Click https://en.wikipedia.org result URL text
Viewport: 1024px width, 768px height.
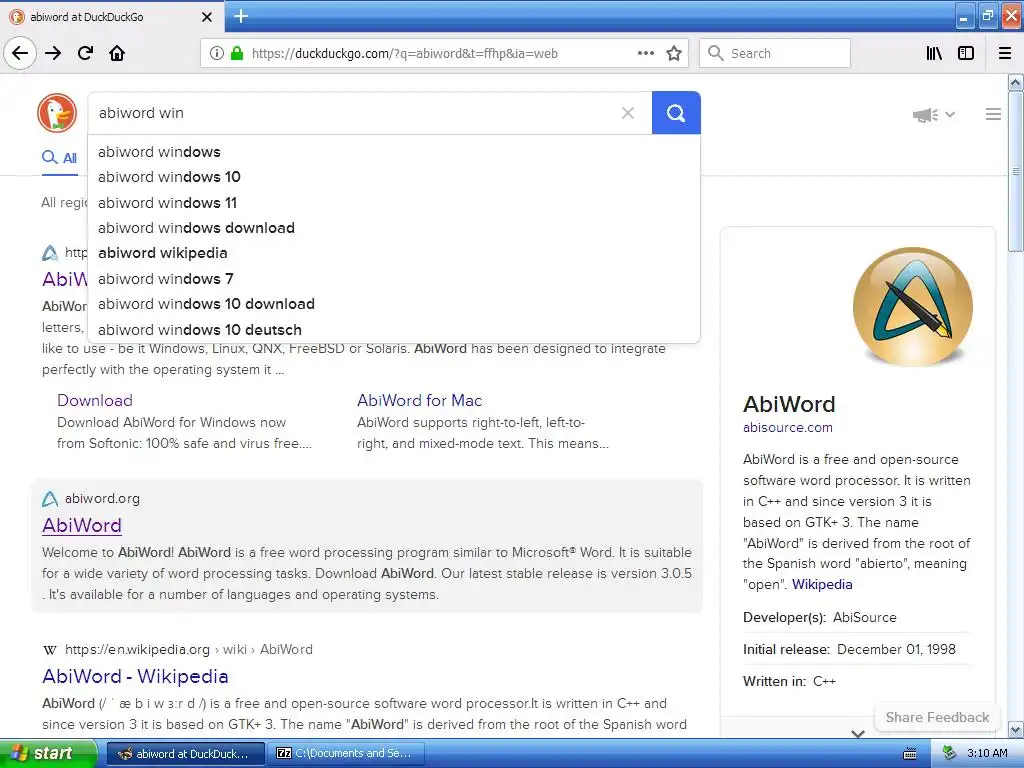(x=137, y=650)
